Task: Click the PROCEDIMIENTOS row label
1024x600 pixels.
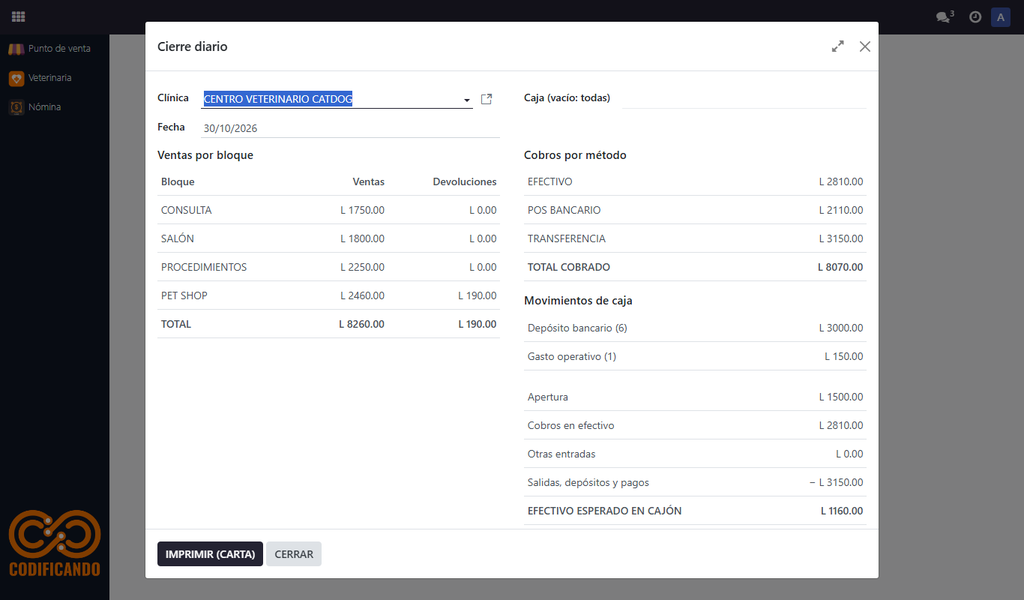Action: click(x=204, y=267)
